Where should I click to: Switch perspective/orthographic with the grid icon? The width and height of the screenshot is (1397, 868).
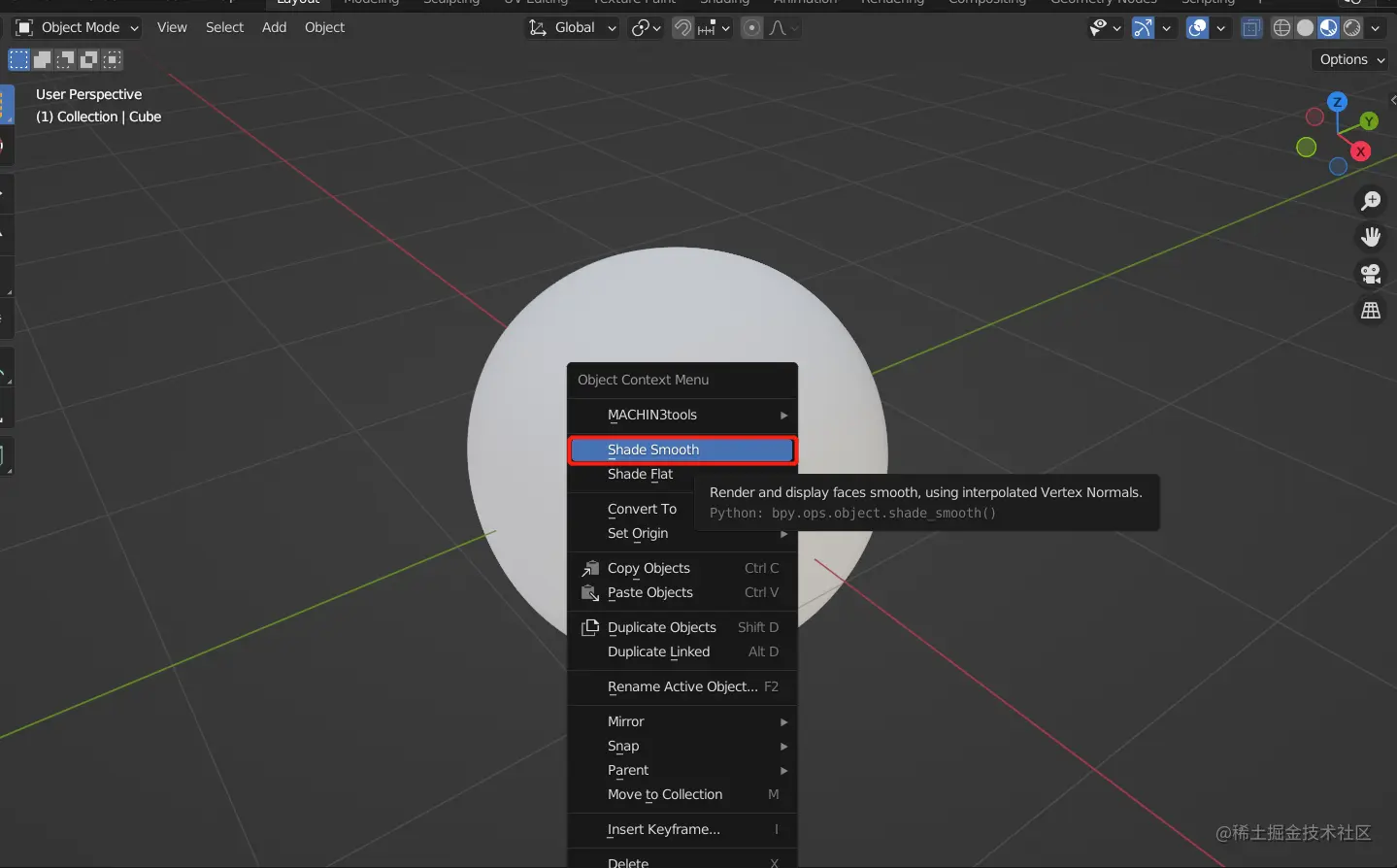(x=1371, y=311)
